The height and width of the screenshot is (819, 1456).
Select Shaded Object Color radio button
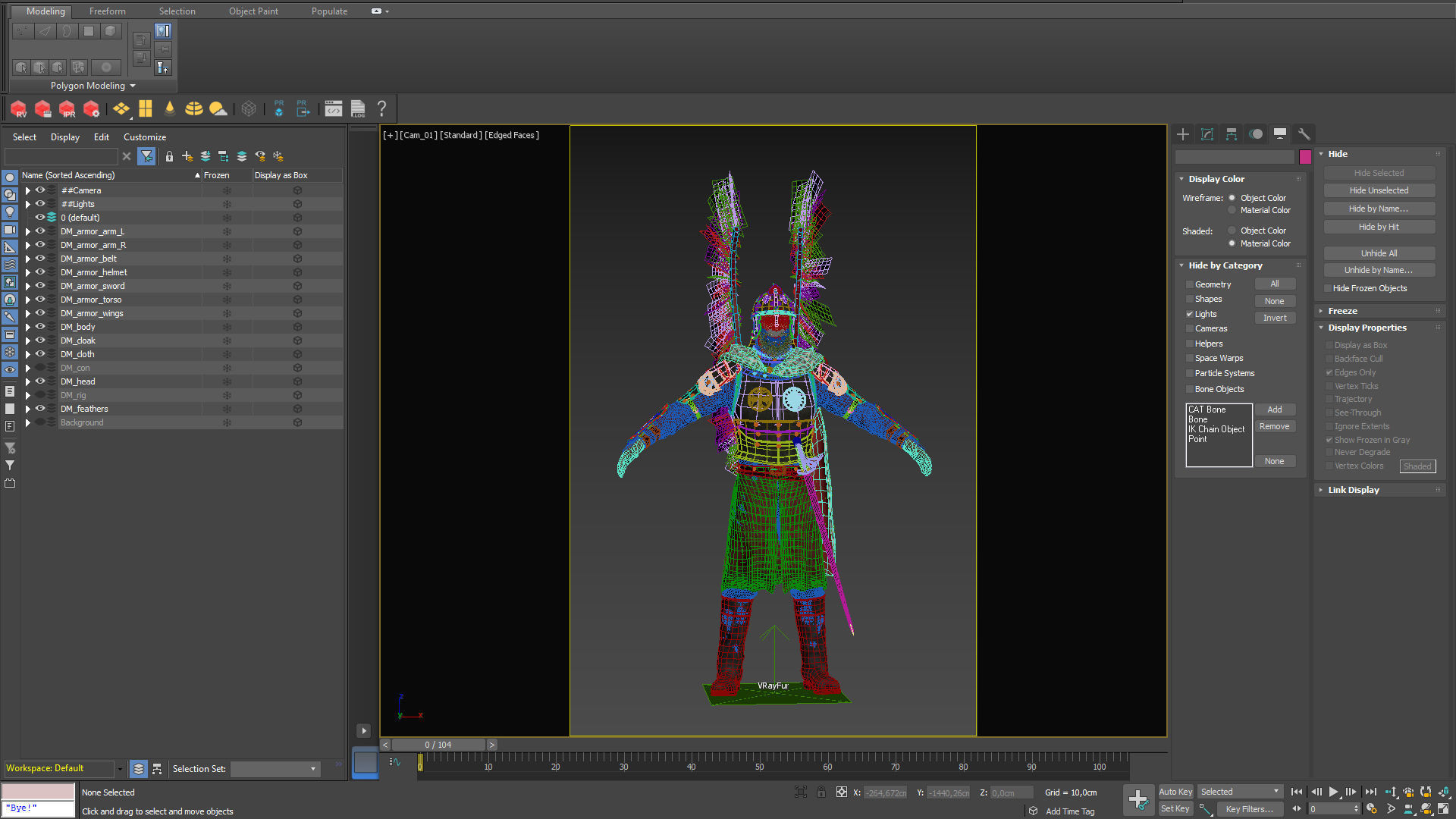point(1232,231)
